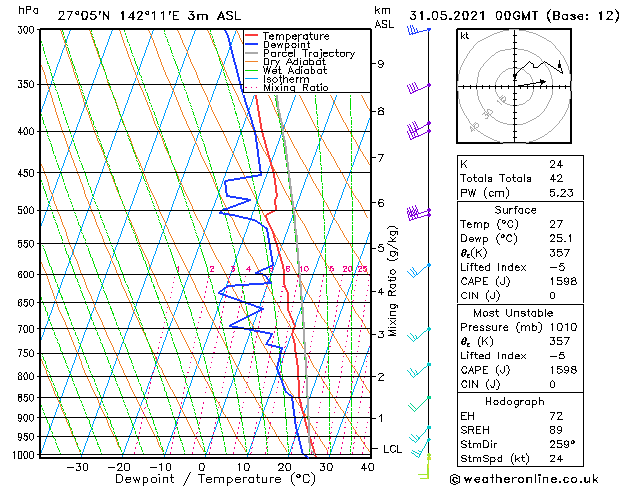The image size is (629, 486).
Task: Click the station coordinates title 27°05'N 142°11'E
Action: [x=119, y=16]
